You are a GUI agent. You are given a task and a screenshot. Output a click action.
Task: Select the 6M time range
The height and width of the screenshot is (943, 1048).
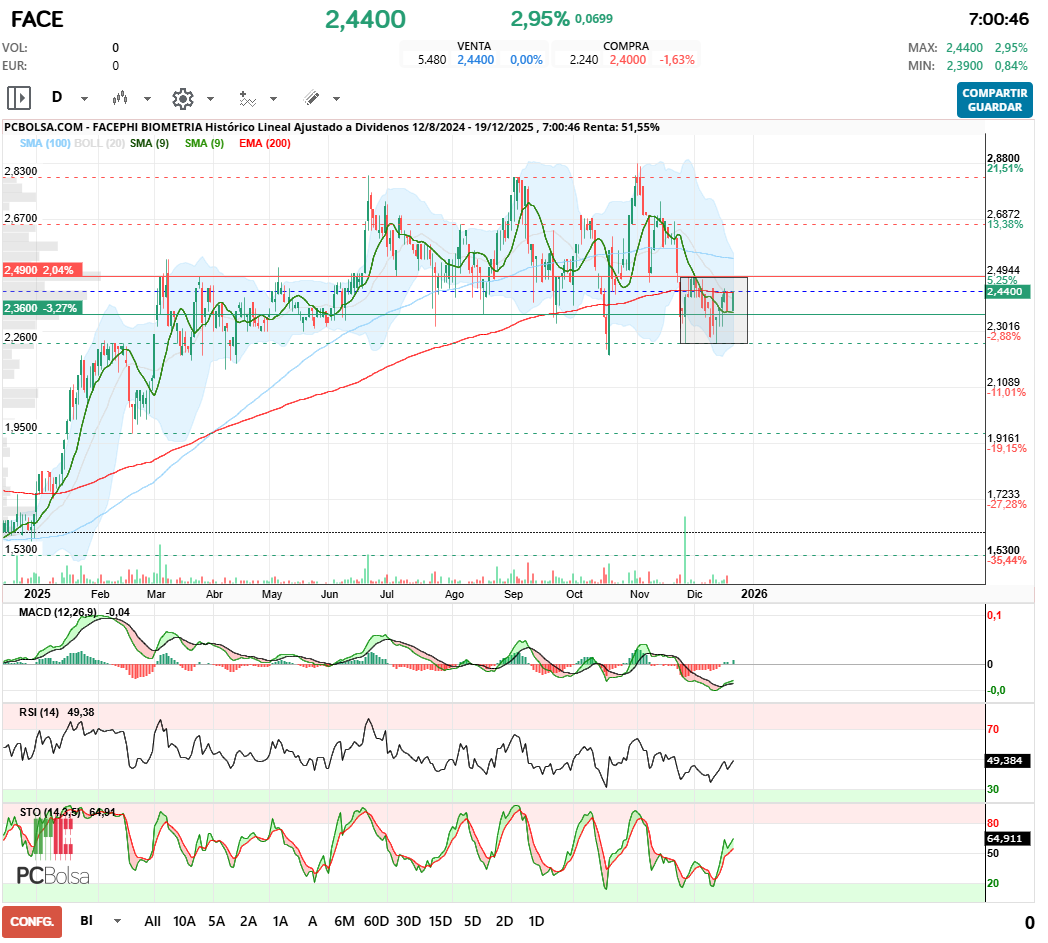click(344, 921)
